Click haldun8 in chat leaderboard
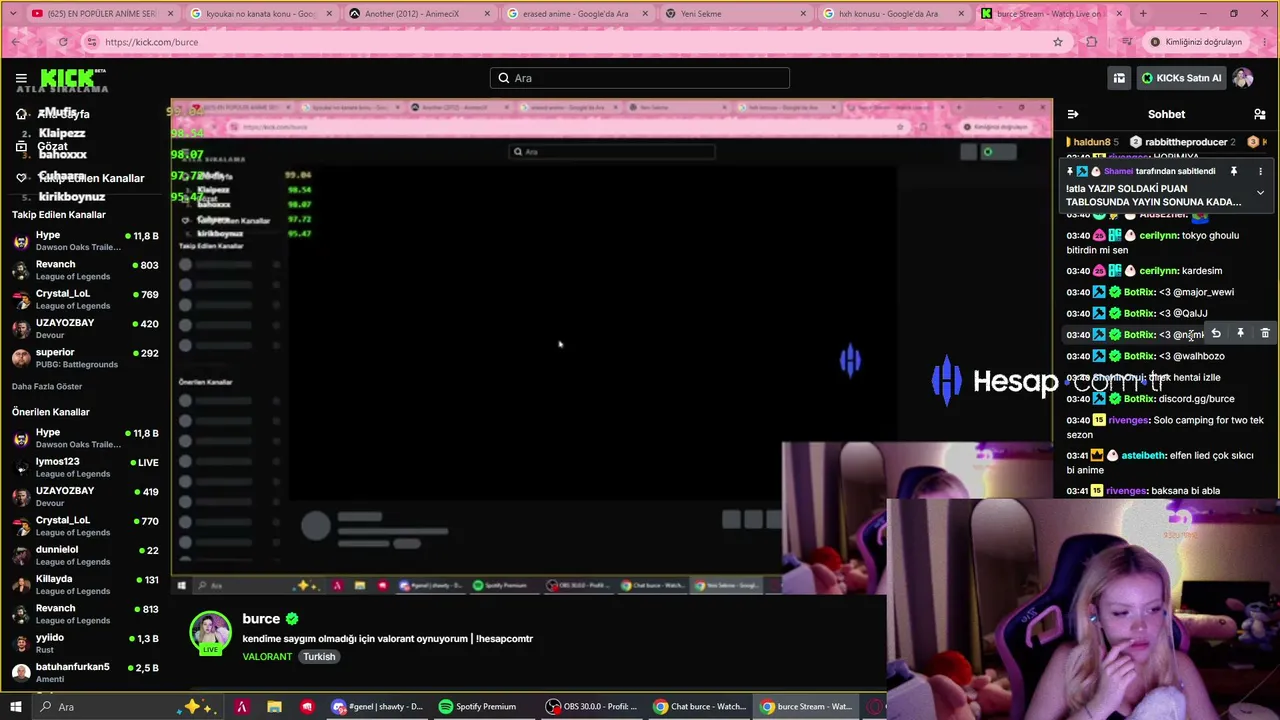Viewport: 1280px width, 720px height. (1093, 142)
